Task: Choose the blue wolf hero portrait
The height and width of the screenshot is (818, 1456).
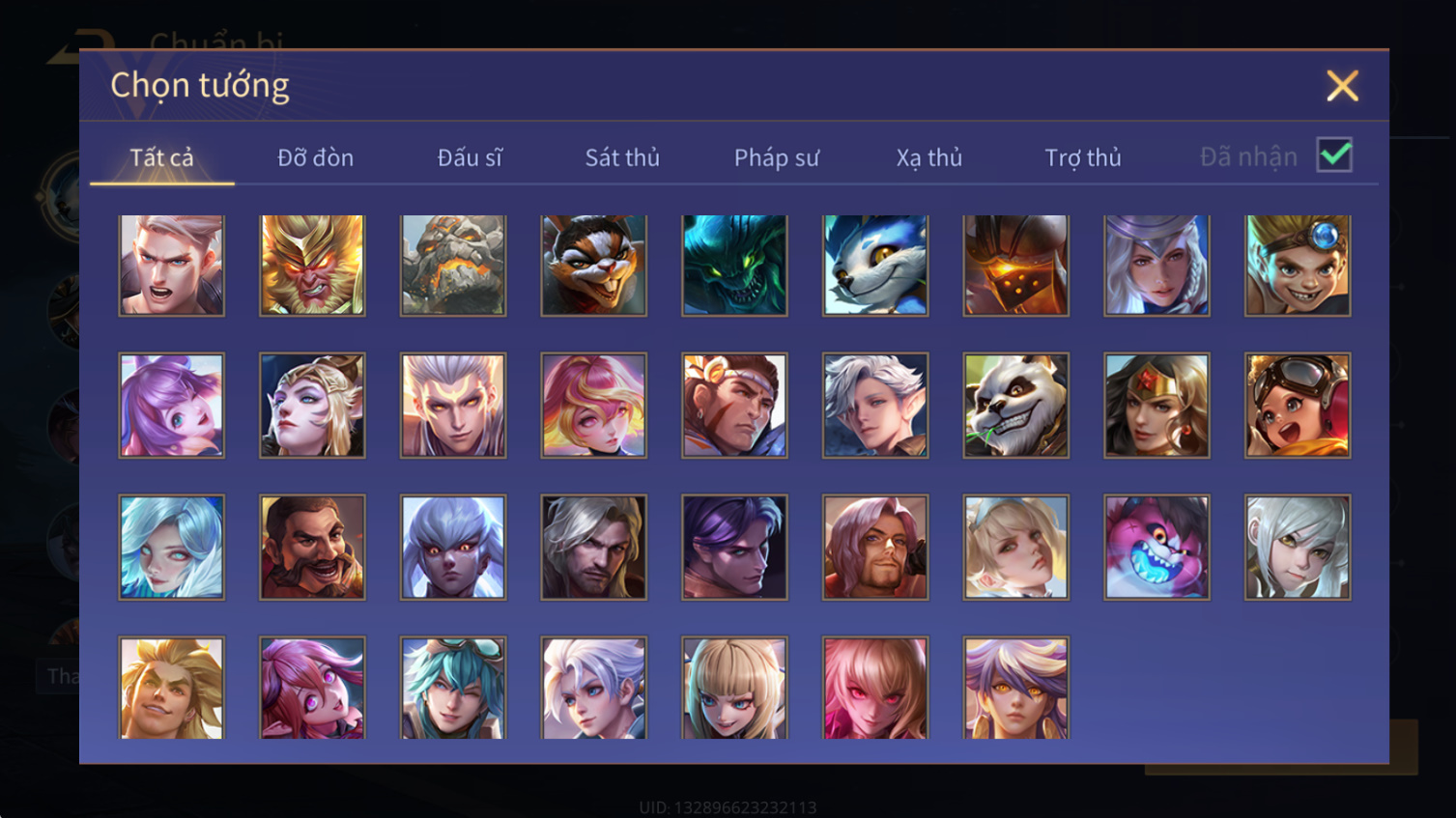Action: click(x=875, y=265)
